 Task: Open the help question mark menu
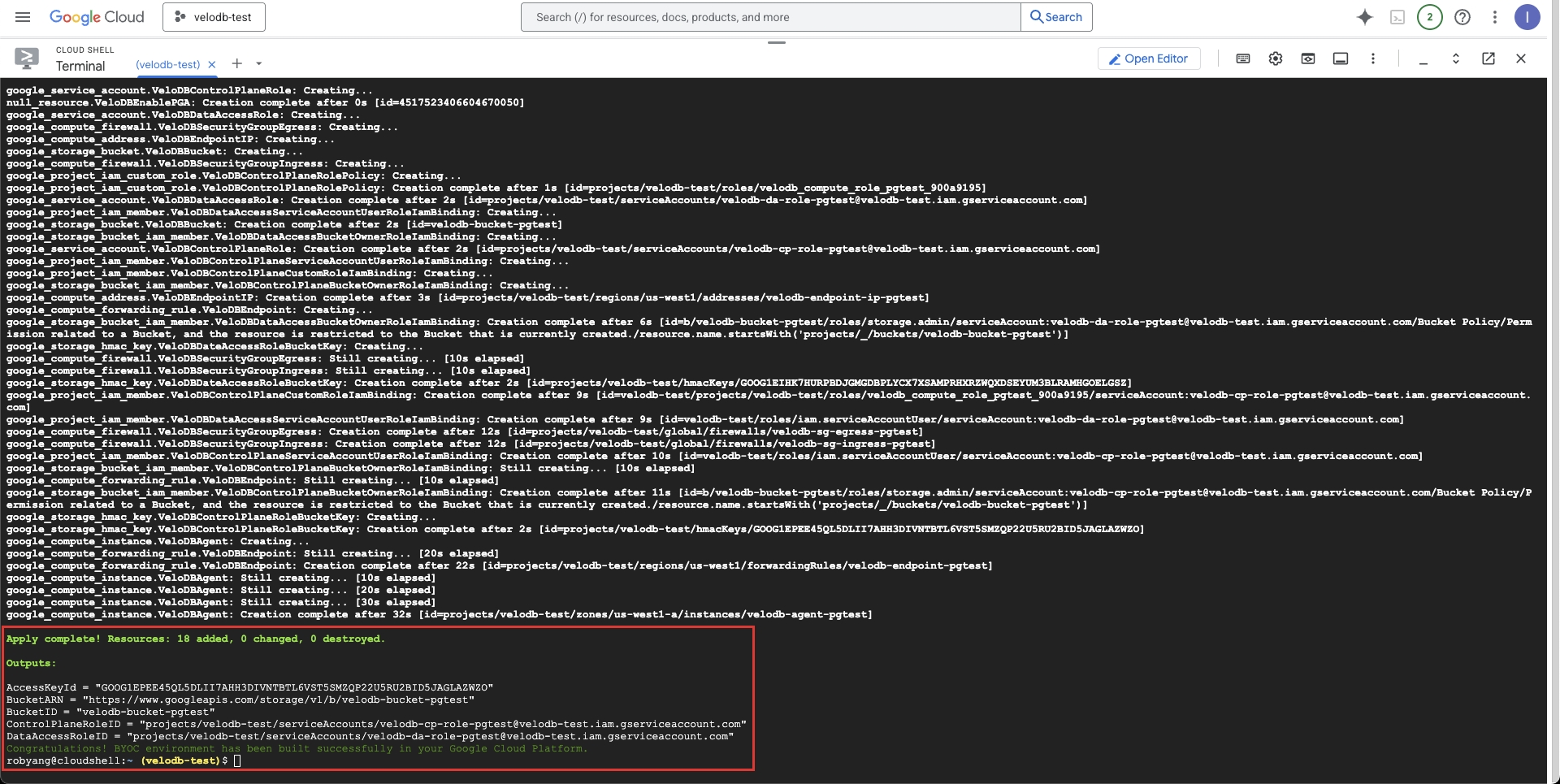pyautogui.click(x=1462, y=17)
